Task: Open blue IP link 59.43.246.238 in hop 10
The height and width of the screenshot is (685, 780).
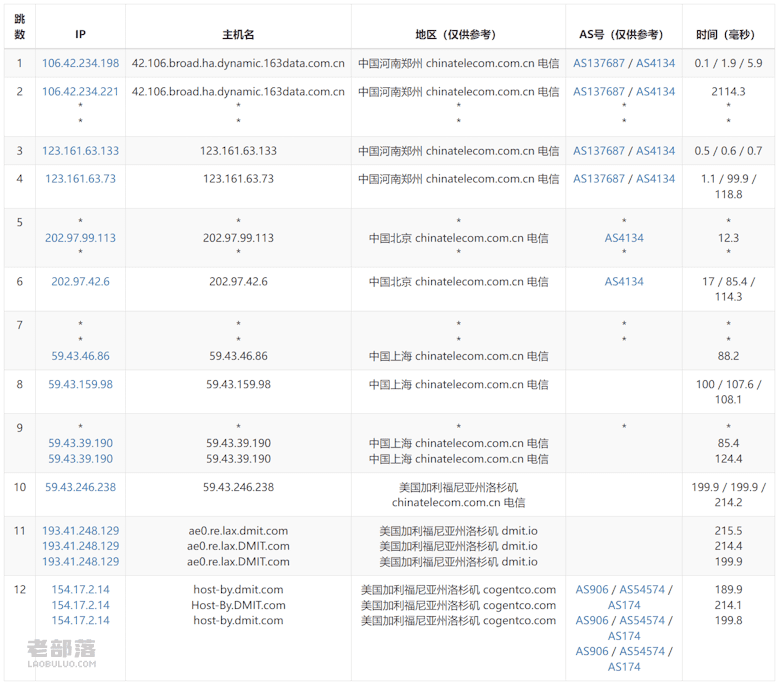Action: click(80, 487)
